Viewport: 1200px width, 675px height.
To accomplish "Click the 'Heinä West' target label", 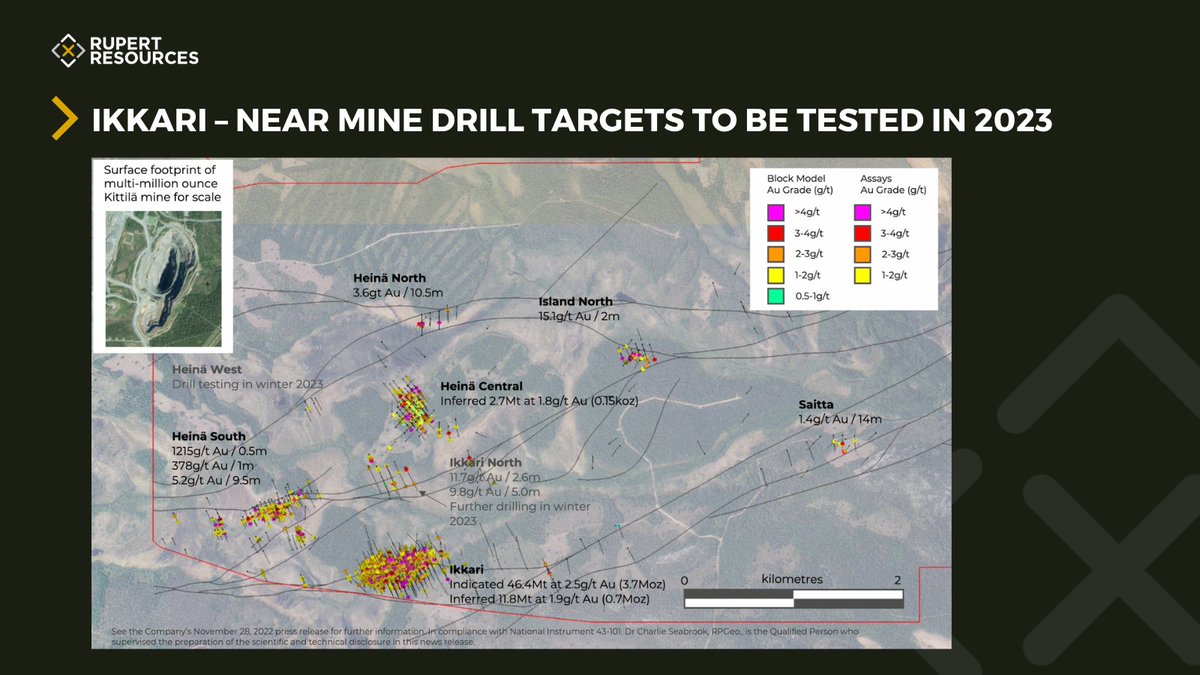I will pos(207,370).
